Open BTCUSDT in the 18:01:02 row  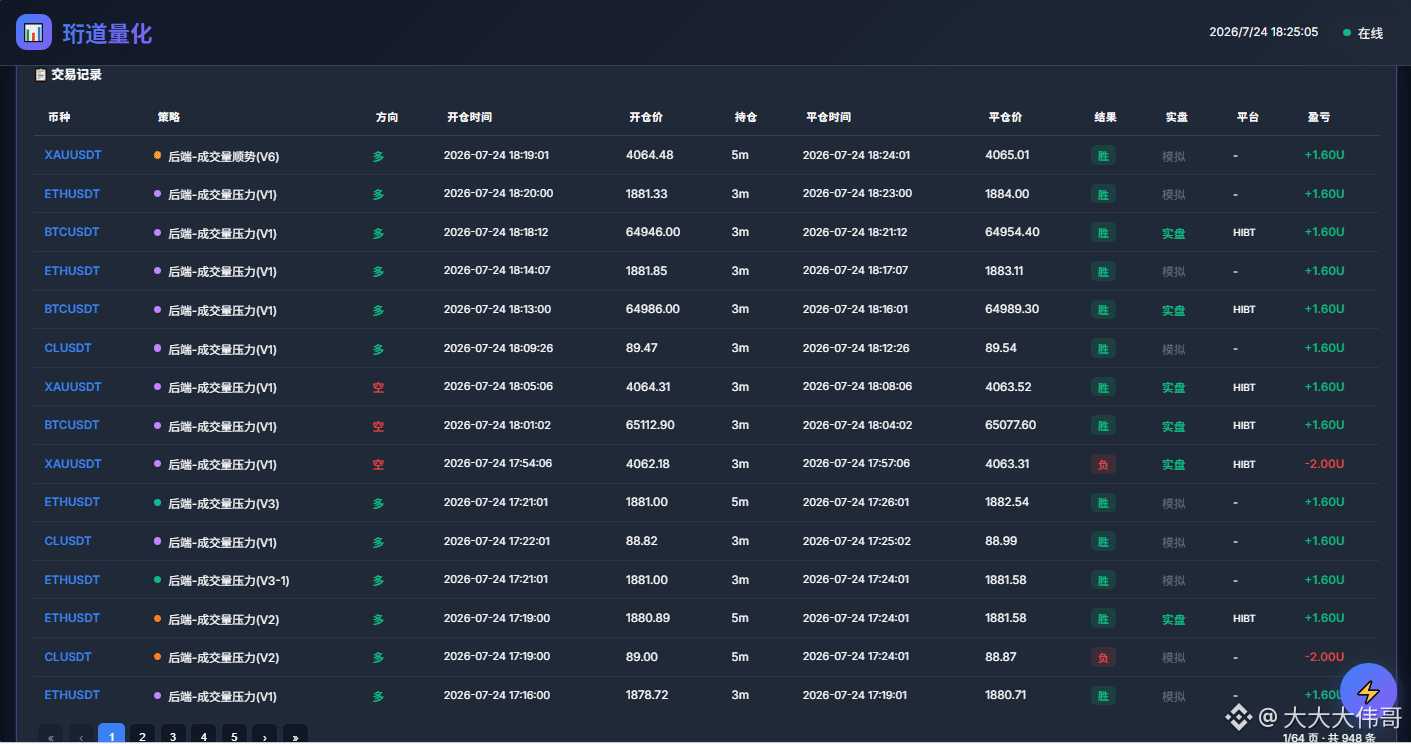tap(72, 425)
